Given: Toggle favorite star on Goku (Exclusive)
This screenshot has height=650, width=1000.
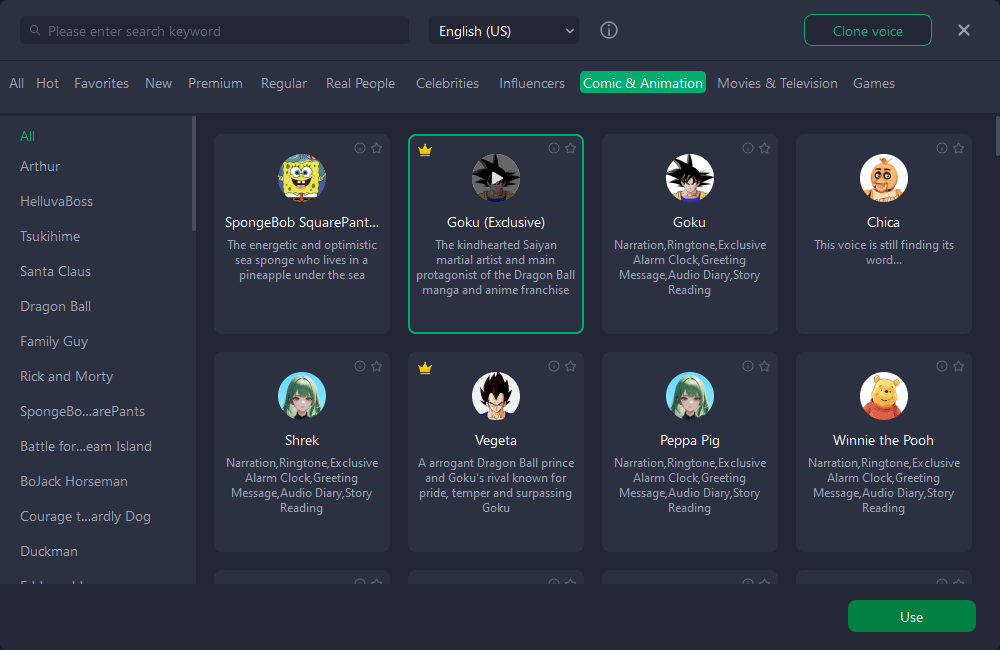Looking at the screenshot, I should (x=570, y=148).
